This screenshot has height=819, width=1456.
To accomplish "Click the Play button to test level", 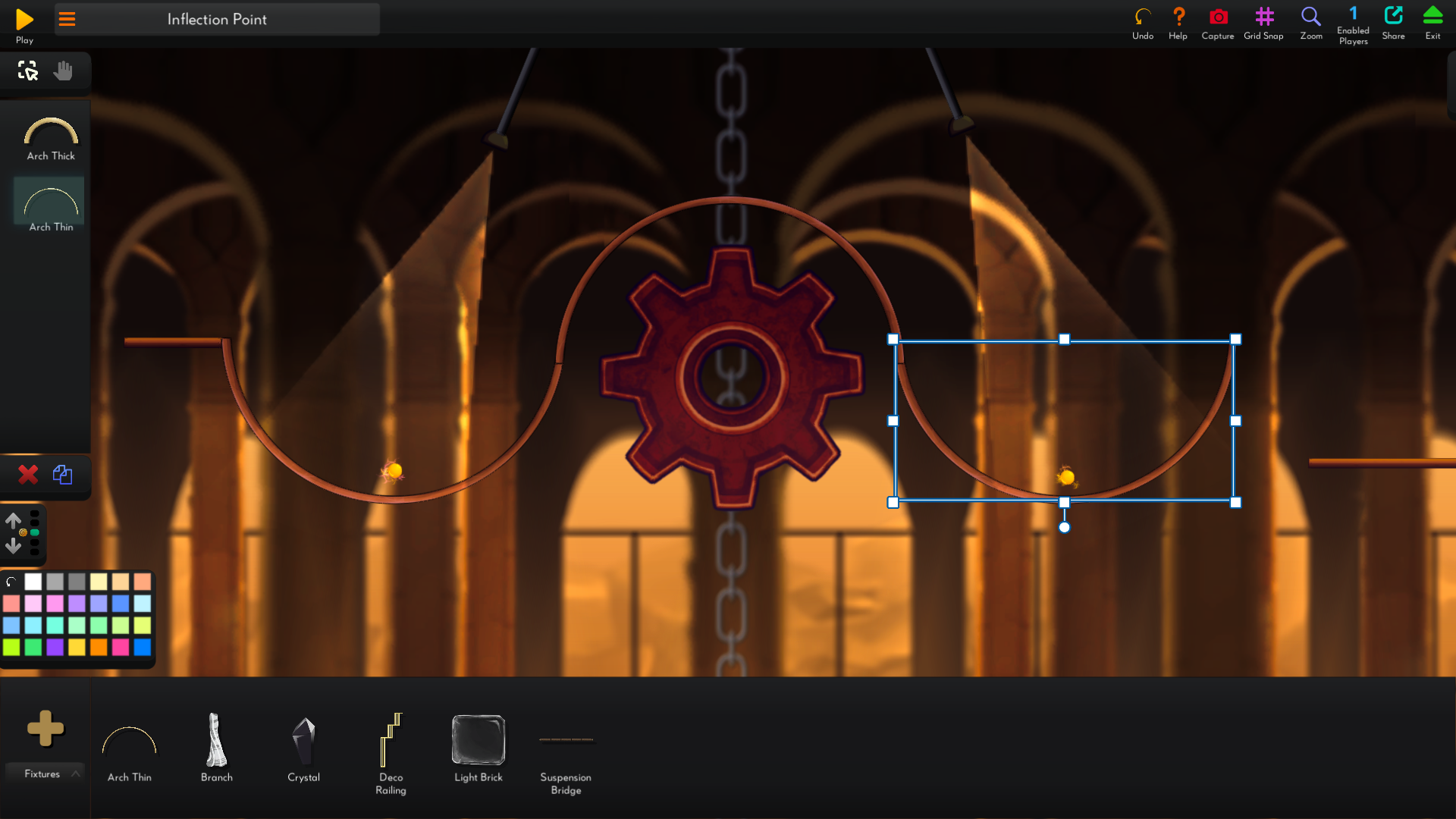I will (24, 19).
